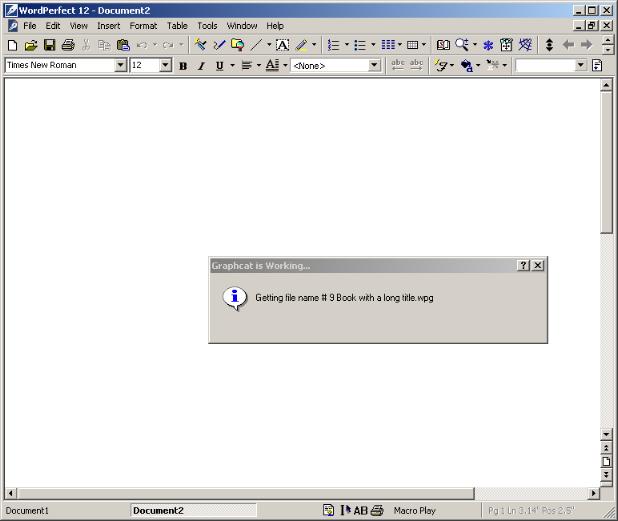Click the Zoom magnifier icon
This screenshot has width=618, height=521.
pyautogui.click(x=462, y=45)
